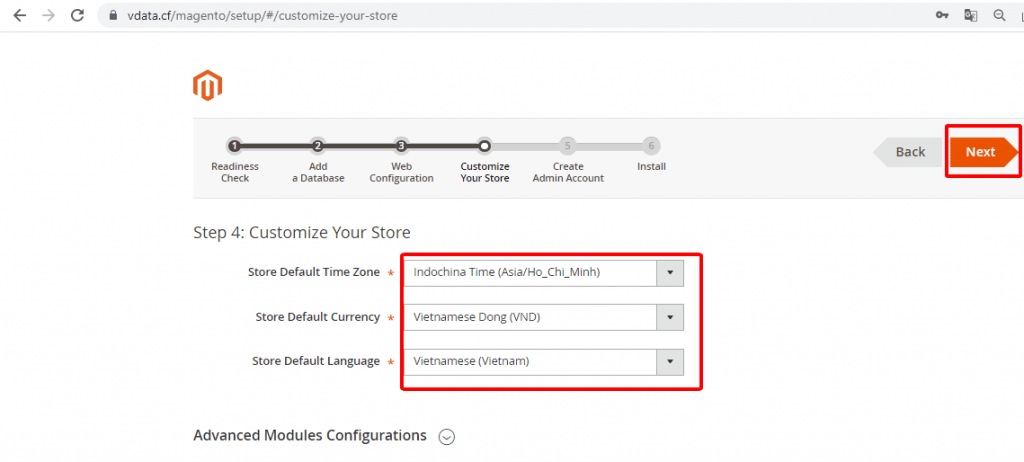Click the padlock site info icon

click(x=114, y=16)
